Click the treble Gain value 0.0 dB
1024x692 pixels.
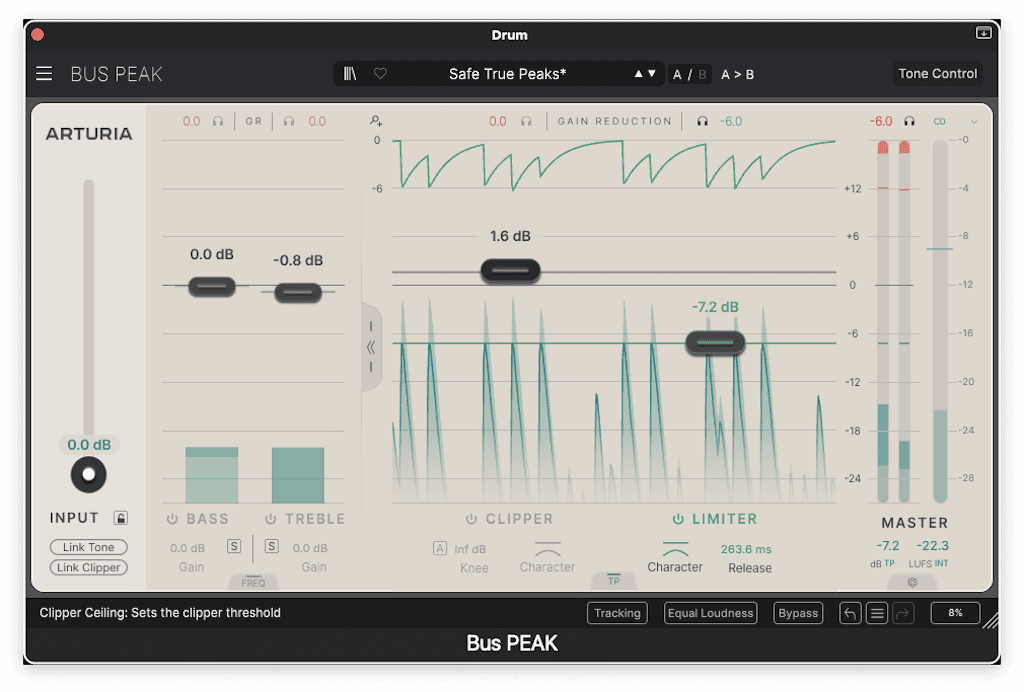click(310, 548)
